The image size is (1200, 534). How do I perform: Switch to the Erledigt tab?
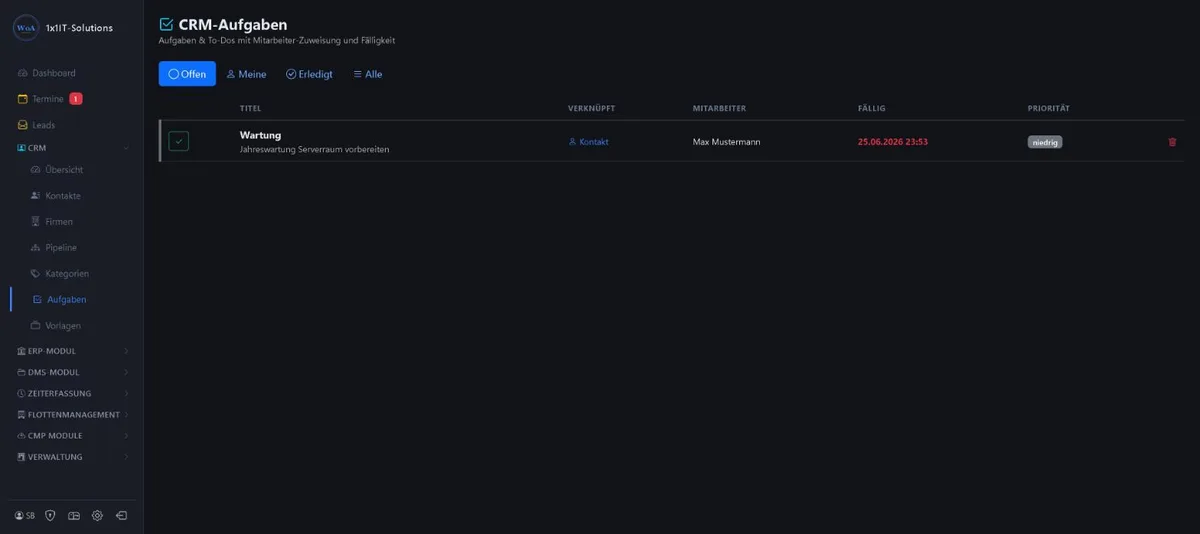(309, 74)
